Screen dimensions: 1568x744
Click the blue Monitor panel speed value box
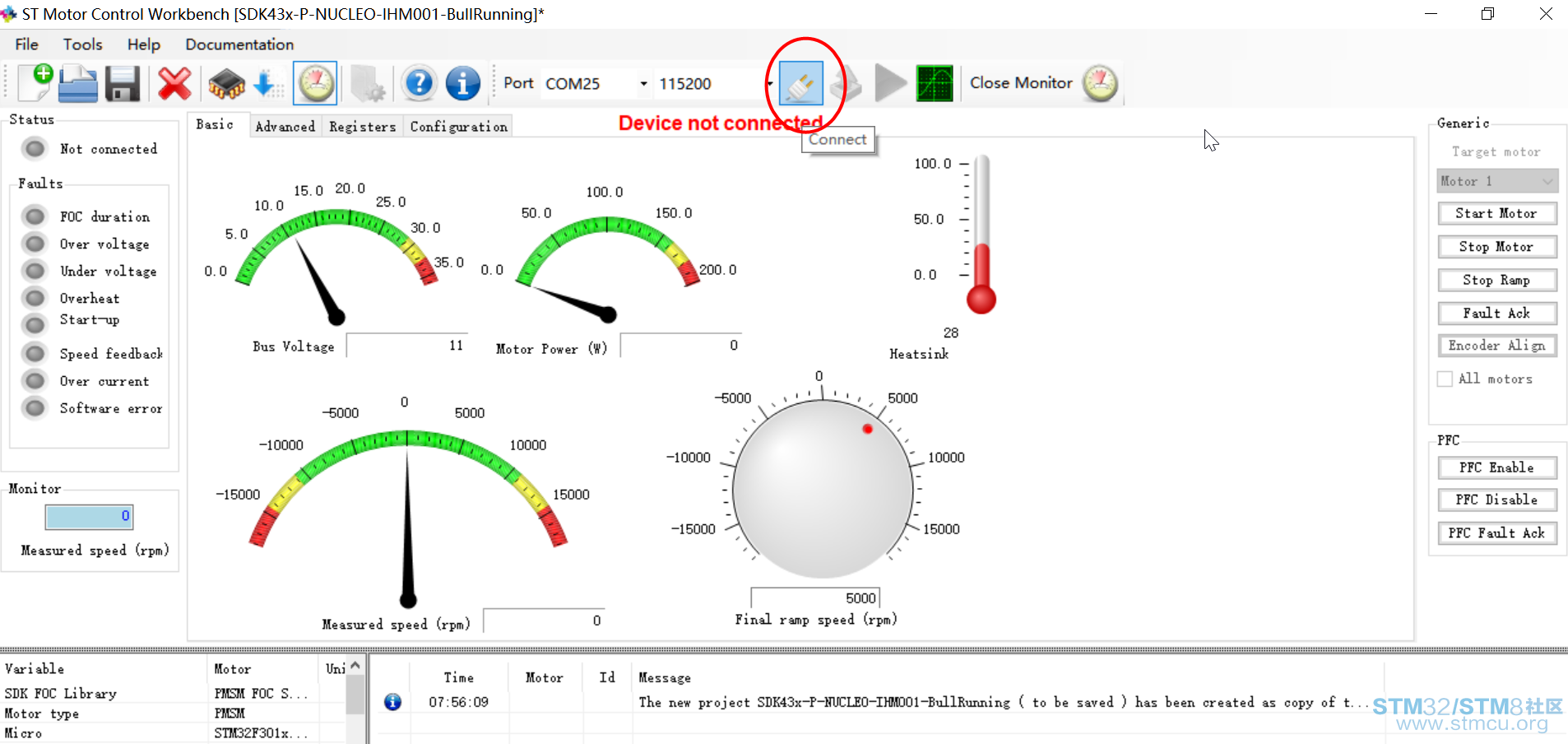[89, 517]
